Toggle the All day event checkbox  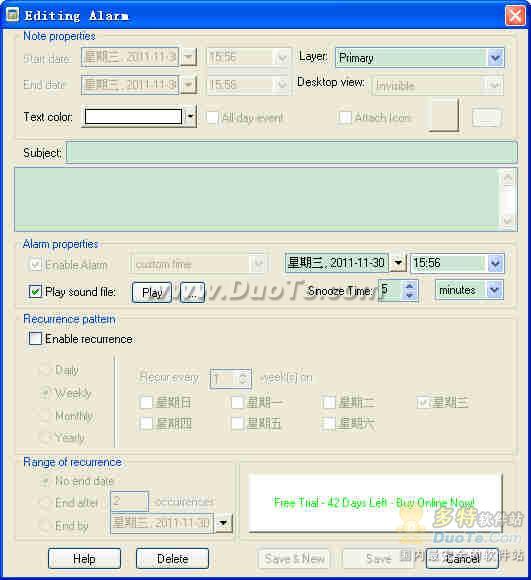click(x=212, y=118)
